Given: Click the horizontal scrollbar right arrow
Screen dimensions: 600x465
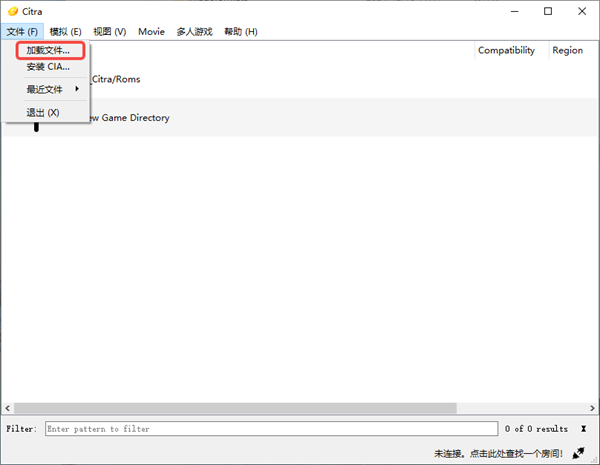Looking at the screenshot, I should point(592,408).
